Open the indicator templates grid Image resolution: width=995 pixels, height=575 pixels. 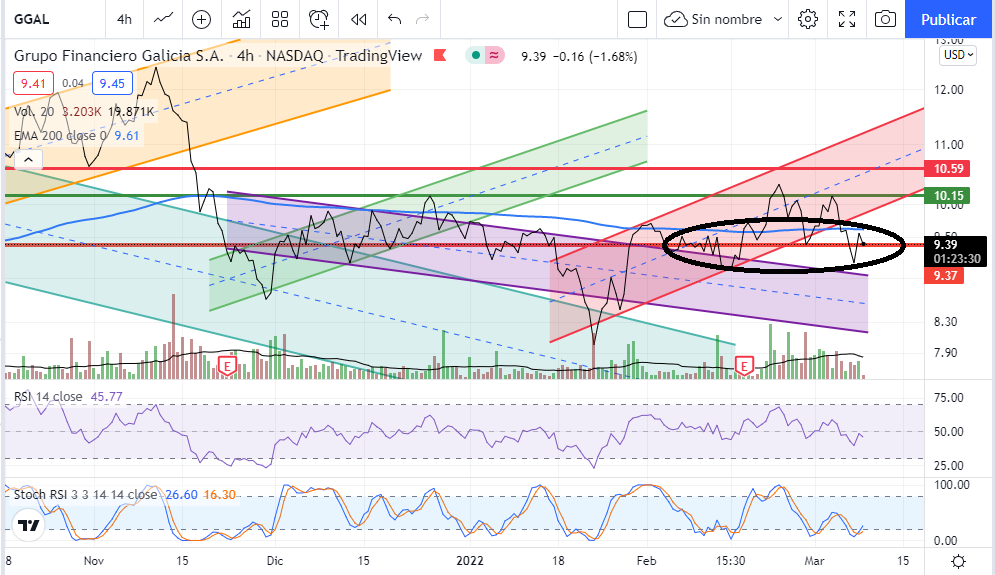coord(280,20)
